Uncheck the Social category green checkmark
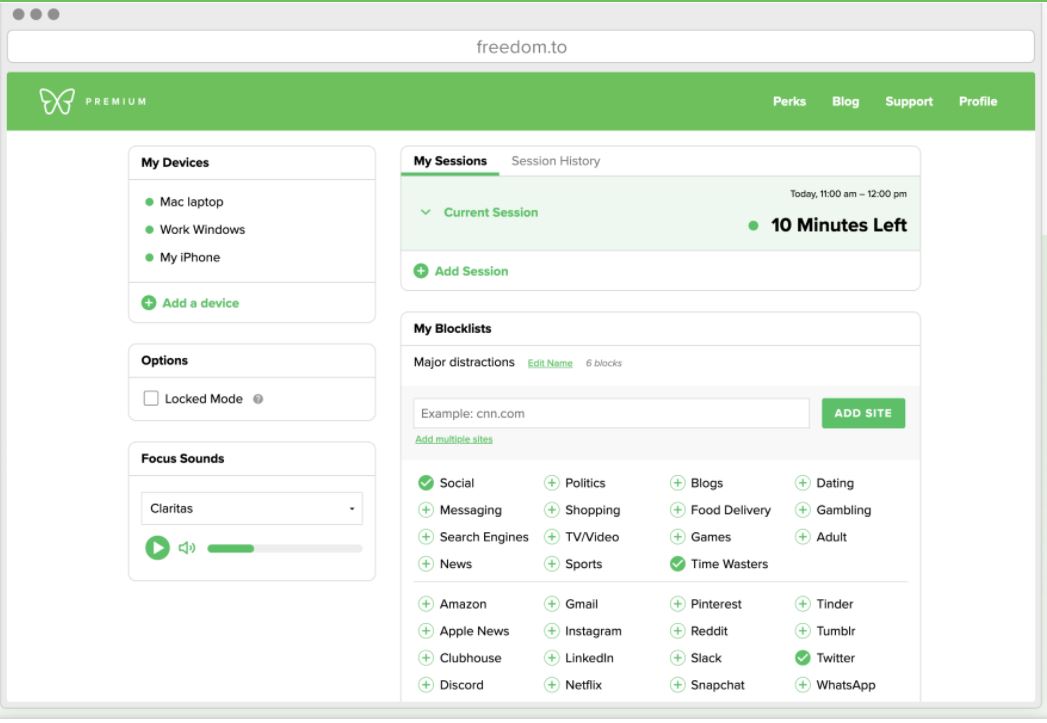 426,483
